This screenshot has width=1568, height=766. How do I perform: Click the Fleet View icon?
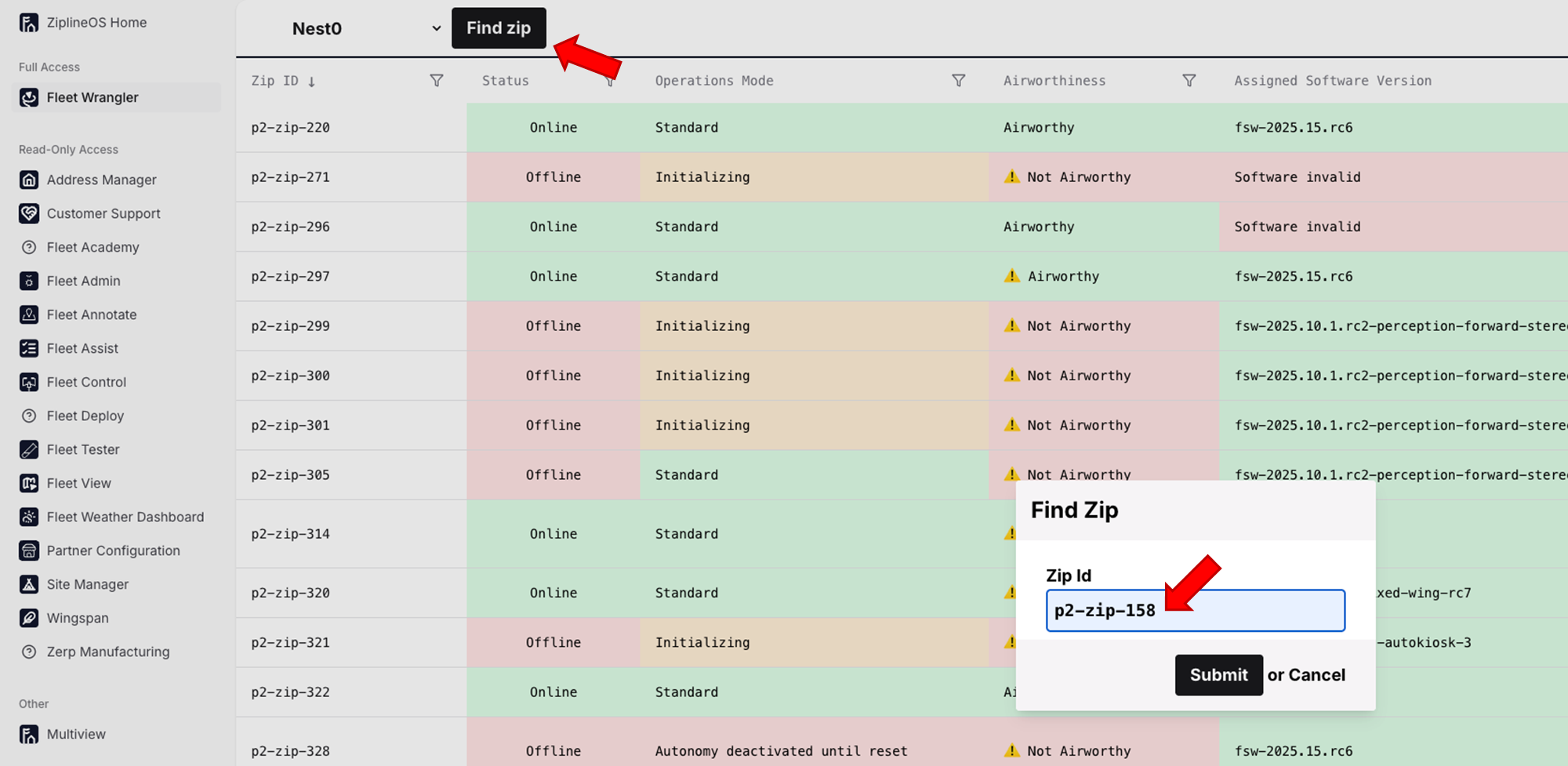tap(29, 483)
